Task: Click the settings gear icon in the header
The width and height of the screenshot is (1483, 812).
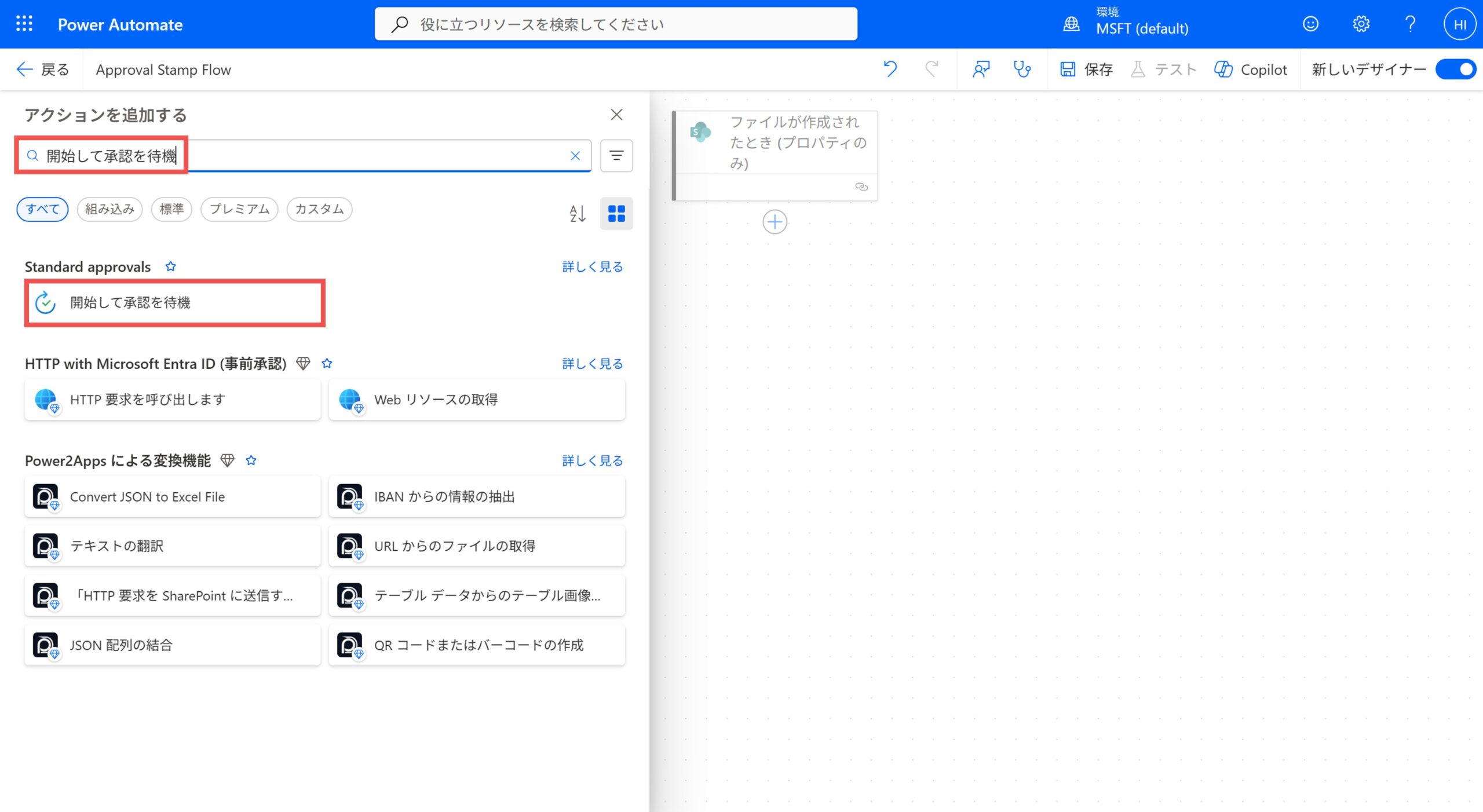Action: click(x=1361, y=24)
